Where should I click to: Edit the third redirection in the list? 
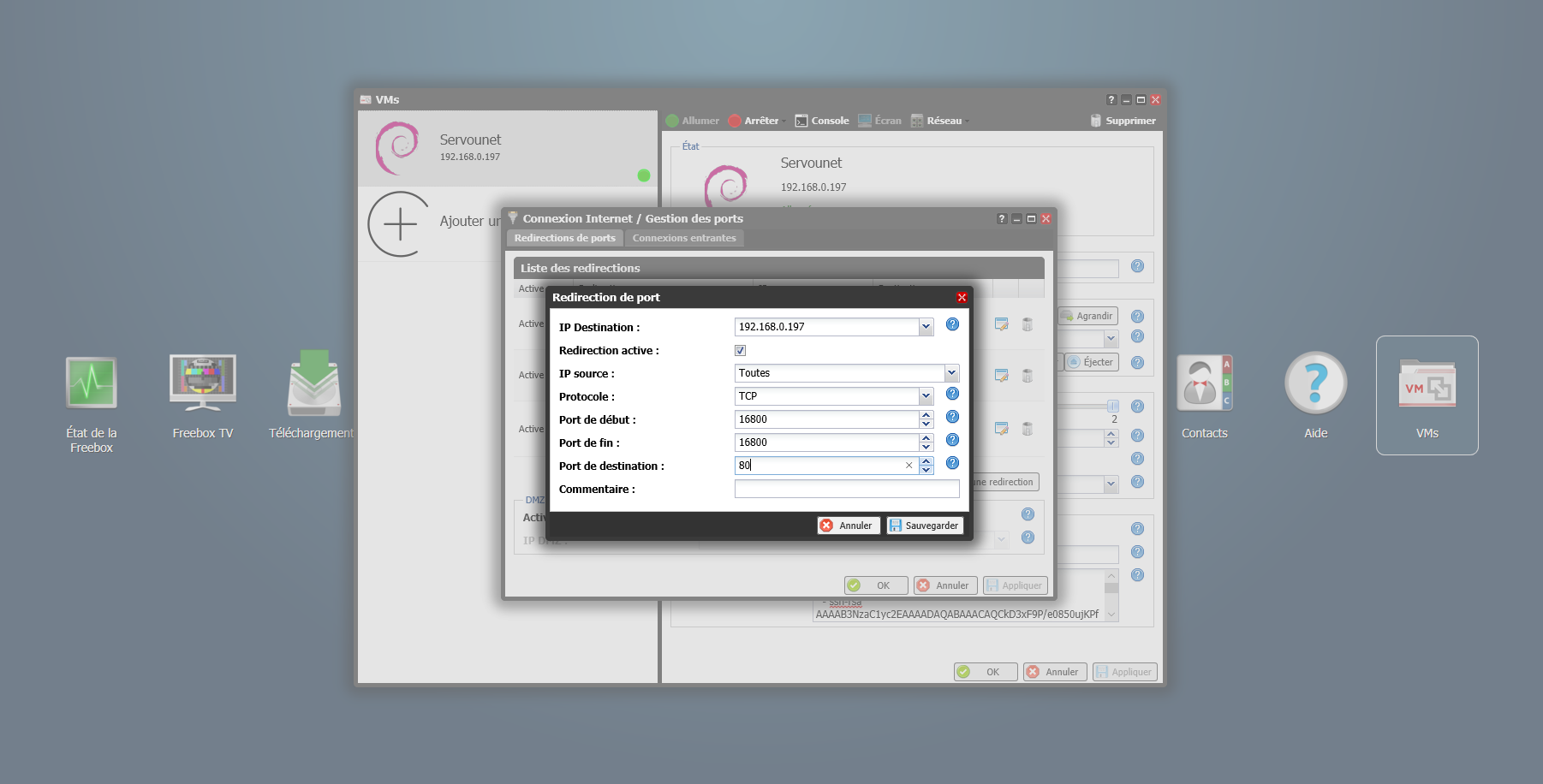[1001, 429]
